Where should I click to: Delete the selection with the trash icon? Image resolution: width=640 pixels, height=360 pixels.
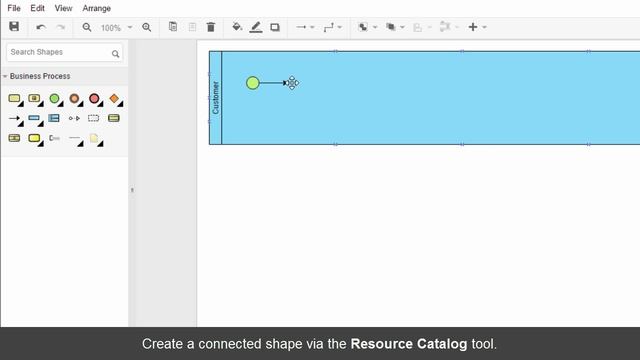pyautogui.click(x=211, y=27)
